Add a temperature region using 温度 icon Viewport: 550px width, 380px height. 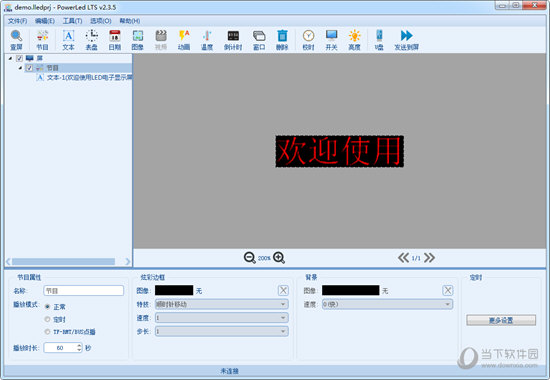tap(207, 36)
